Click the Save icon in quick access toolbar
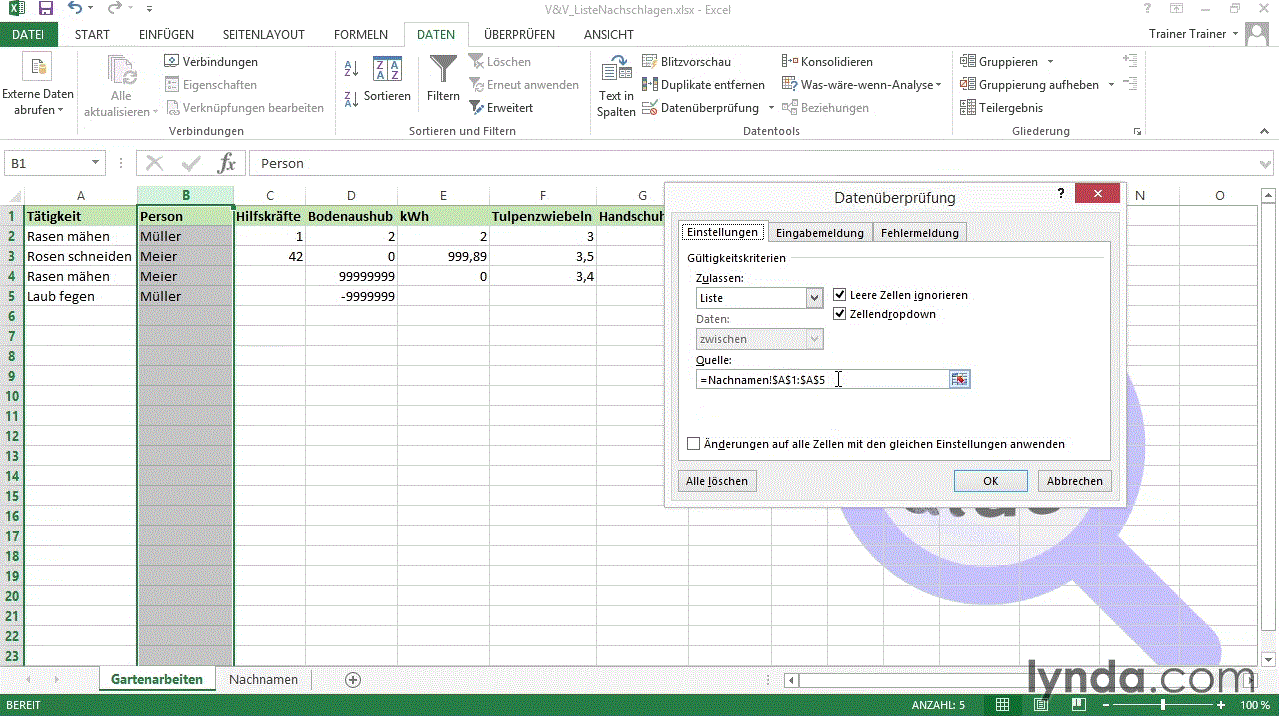Viewport: 1279px width, 716px height. coord(45,9)
